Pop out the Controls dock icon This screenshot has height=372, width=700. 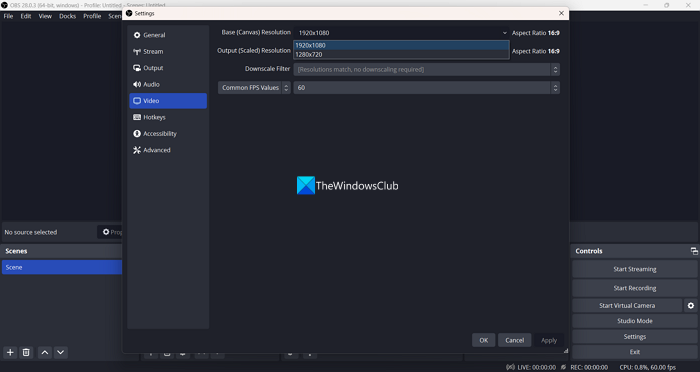pyautogui.click(x=694, y=251)
